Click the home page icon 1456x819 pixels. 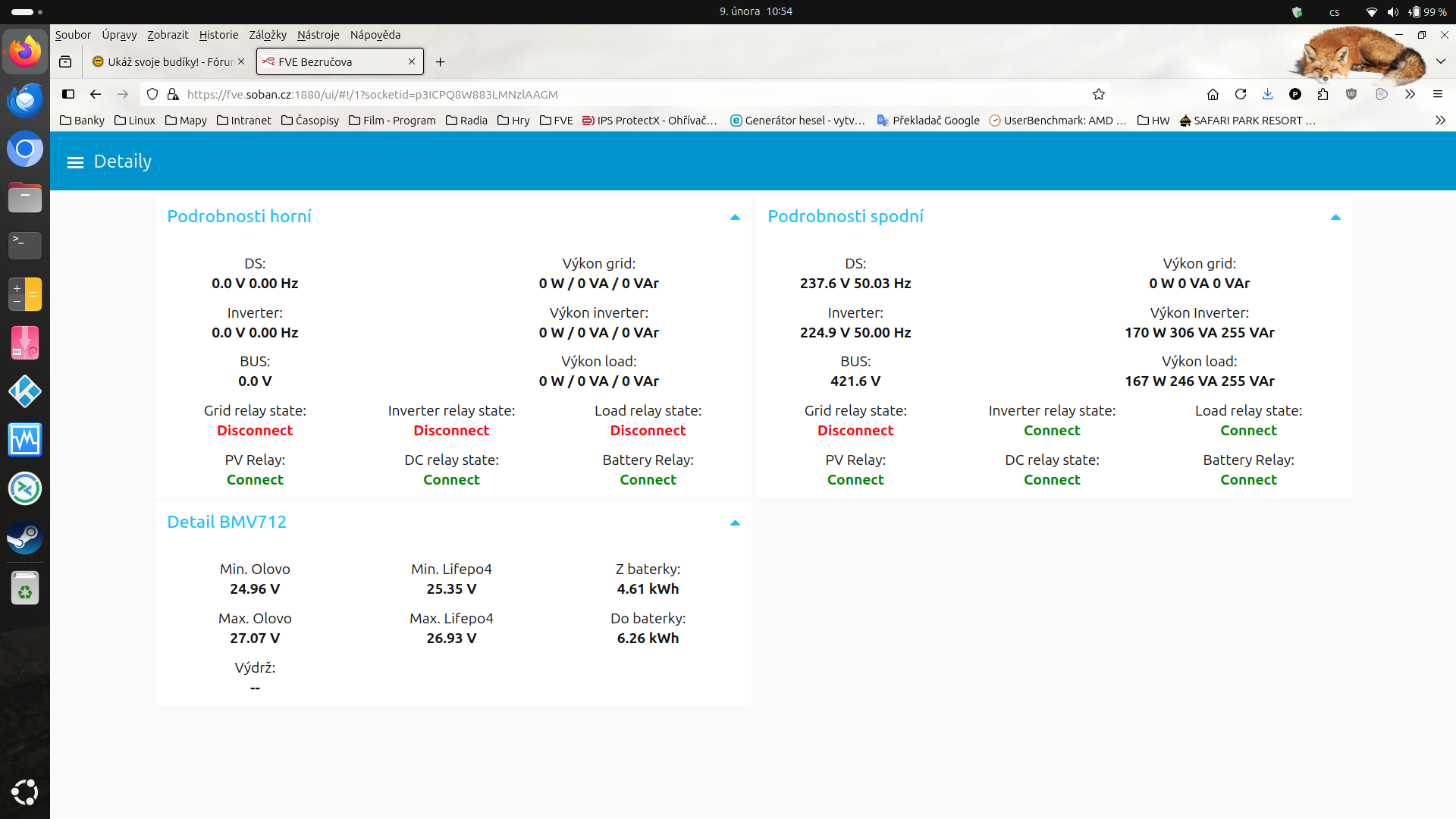point(1213,94)
